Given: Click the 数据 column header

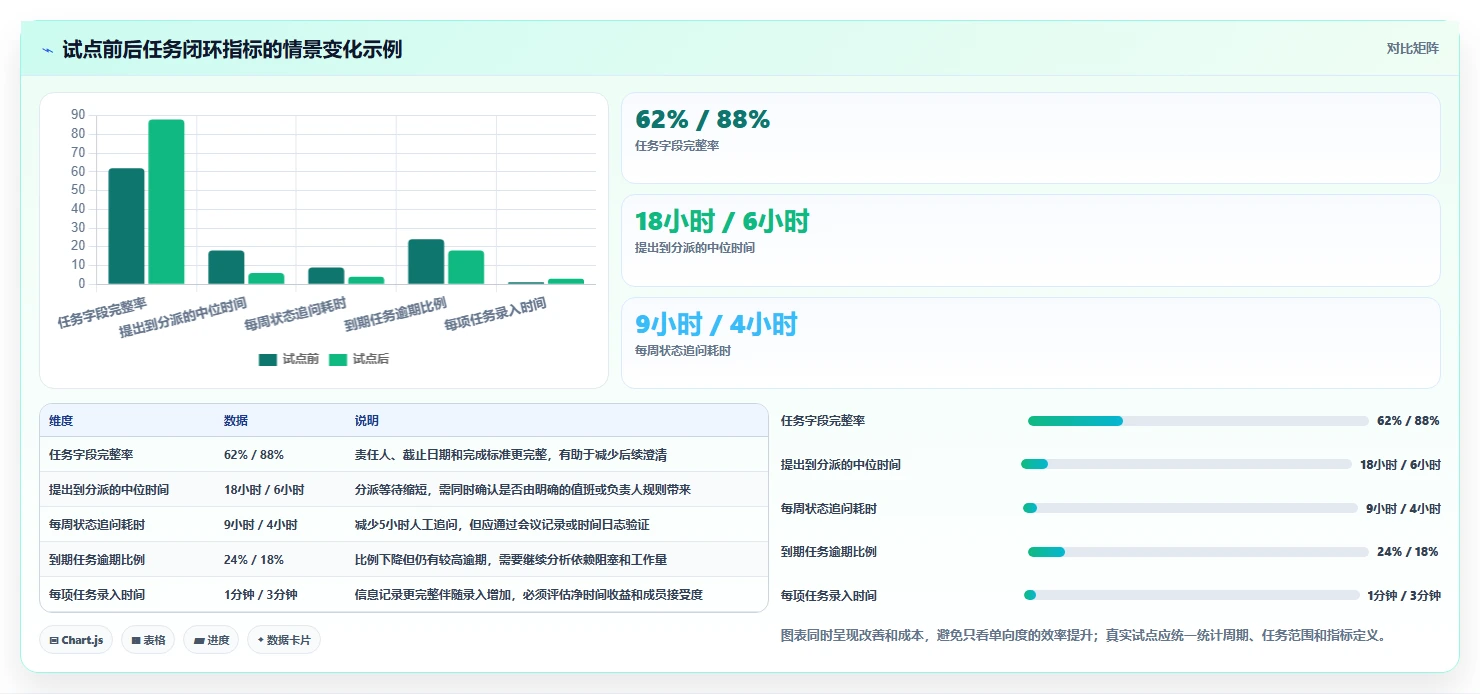Looking at the screenshot, I should click(236, 421).
